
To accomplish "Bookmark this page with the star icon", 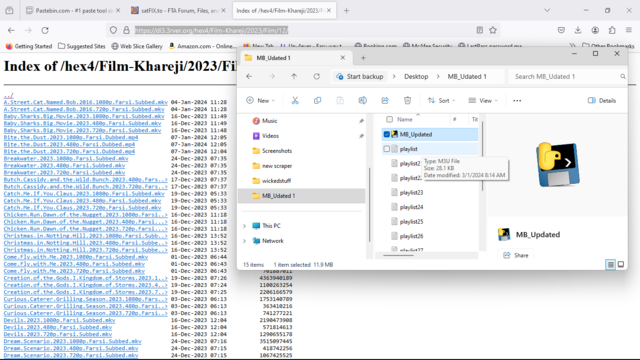I will click(493, 30).
